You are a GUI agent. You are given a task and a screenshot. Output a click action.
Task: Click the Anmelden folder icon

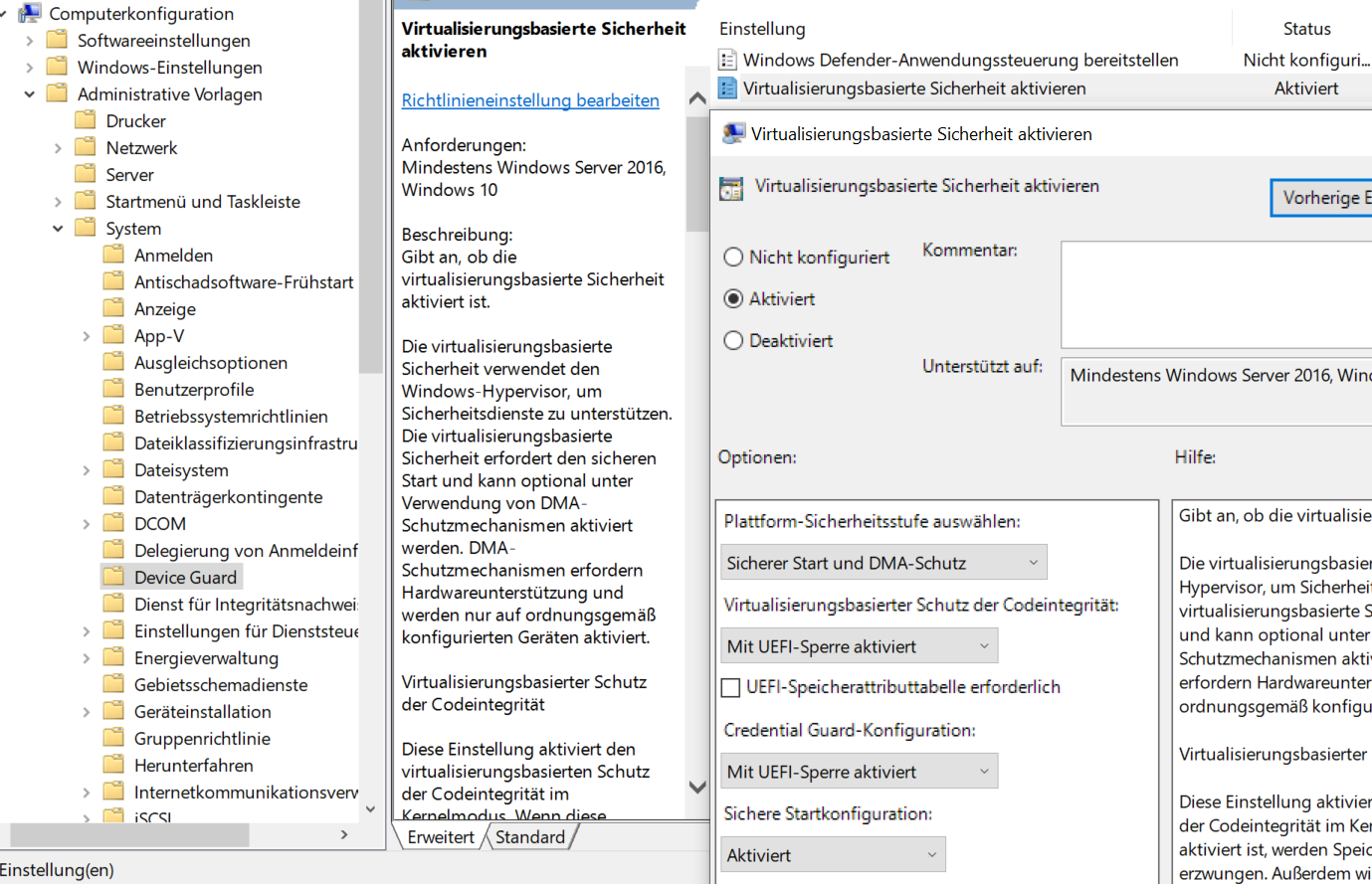113,255
